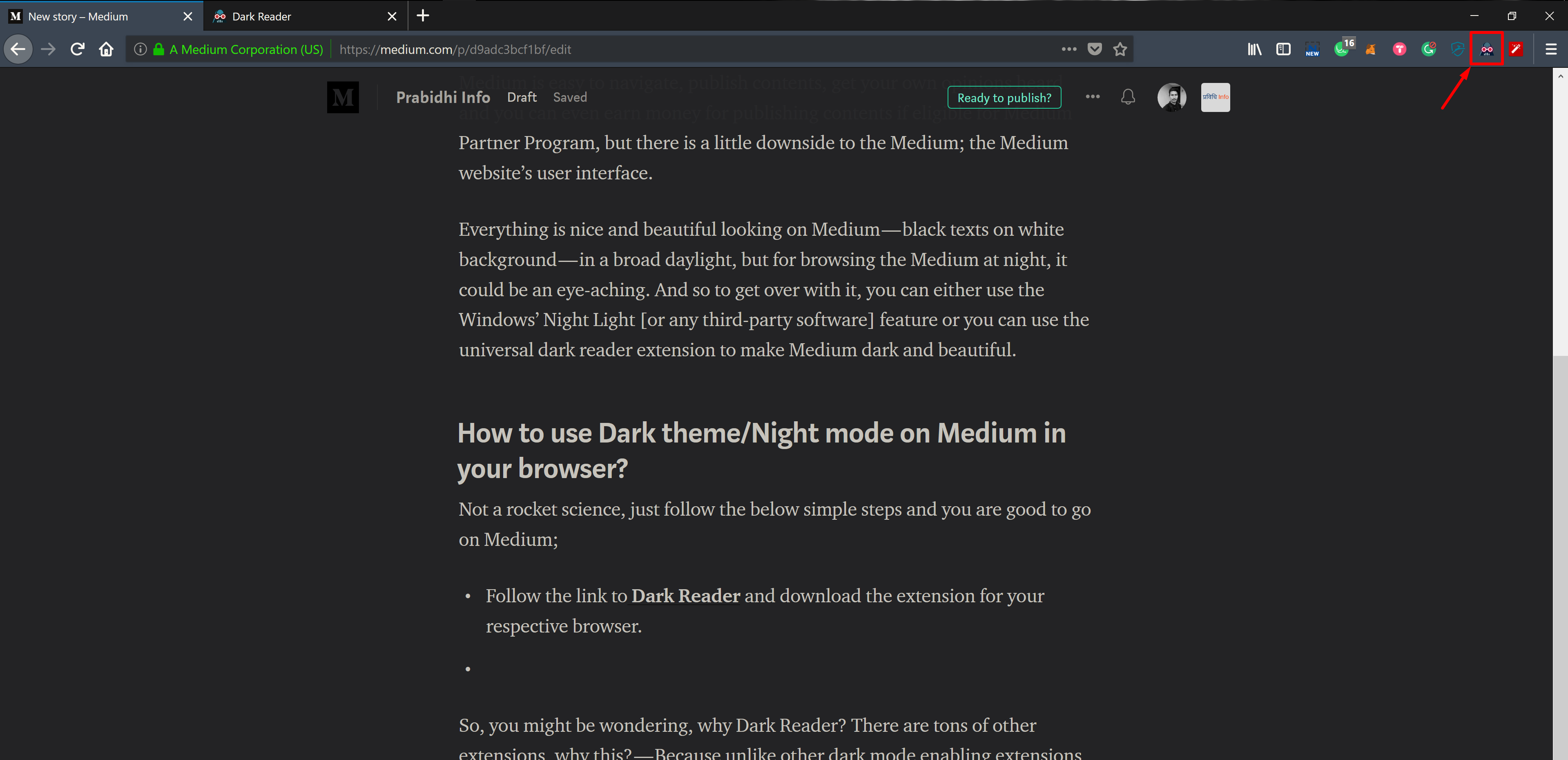Click the scrollbar up arrow
The height and width of the screenshot is (760, 1568).
(x=1560, y=76)
